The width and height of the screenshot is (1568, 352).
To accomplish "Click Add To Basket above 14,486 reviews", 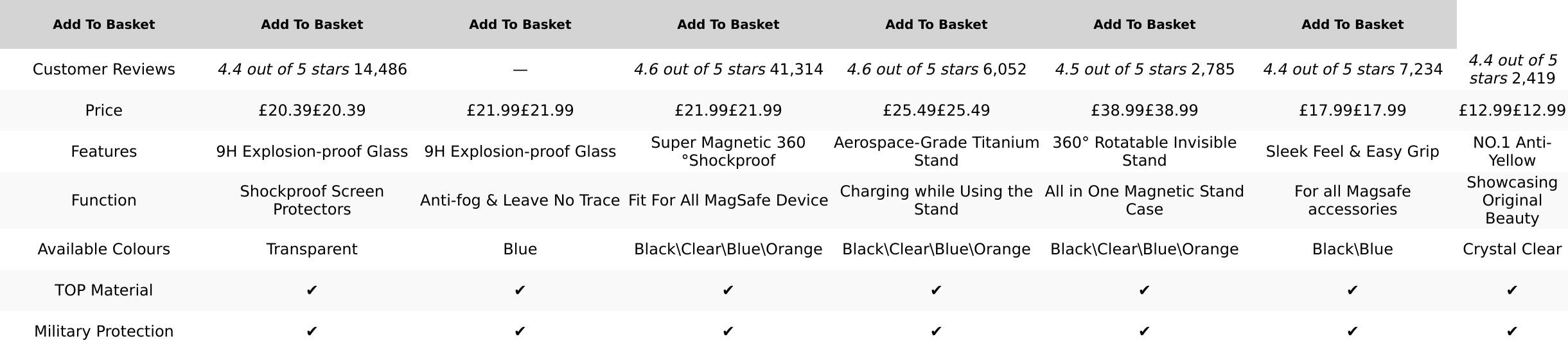I will [312, 24].
